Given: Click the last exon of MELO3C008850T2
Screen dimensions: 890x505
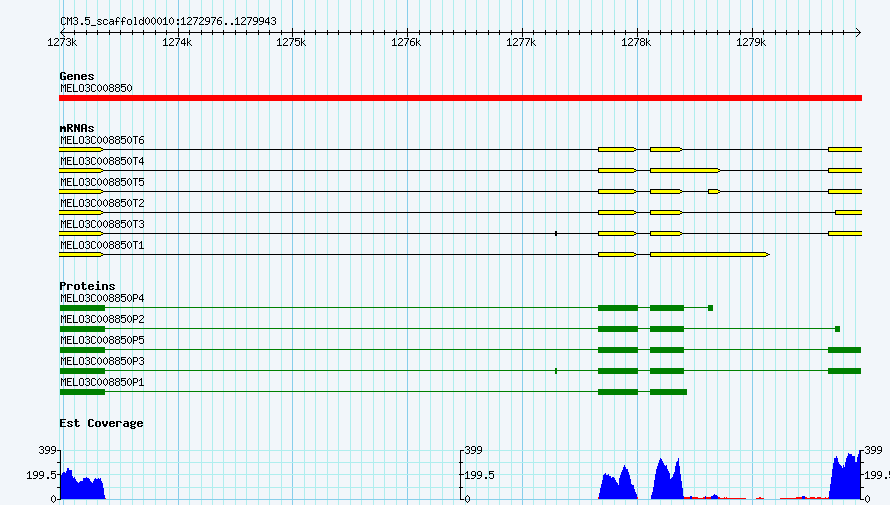Looking at the screenshot, I should tap(849, 213).
